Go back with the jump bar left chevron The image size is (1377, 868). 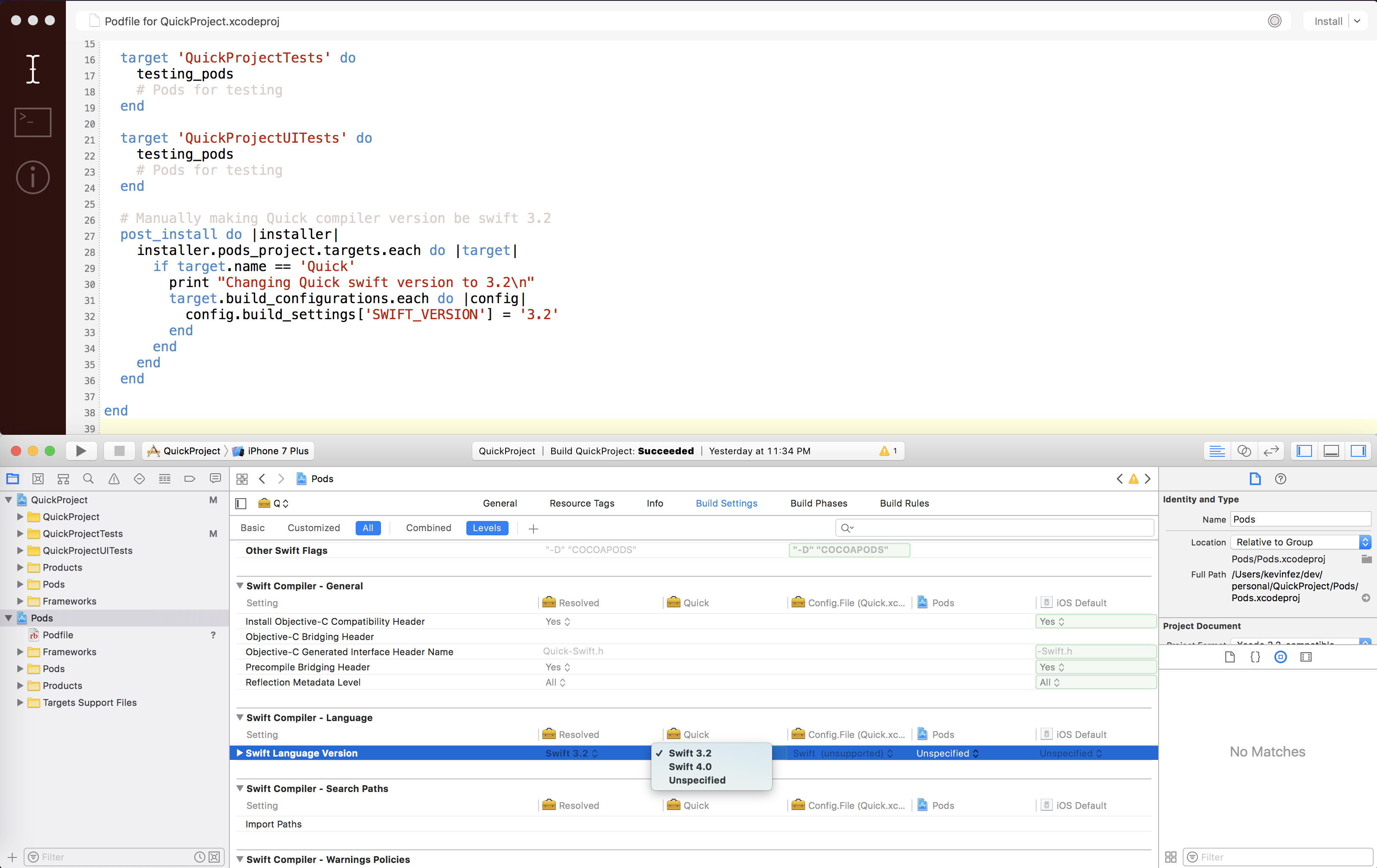click(x=262, y=479)
